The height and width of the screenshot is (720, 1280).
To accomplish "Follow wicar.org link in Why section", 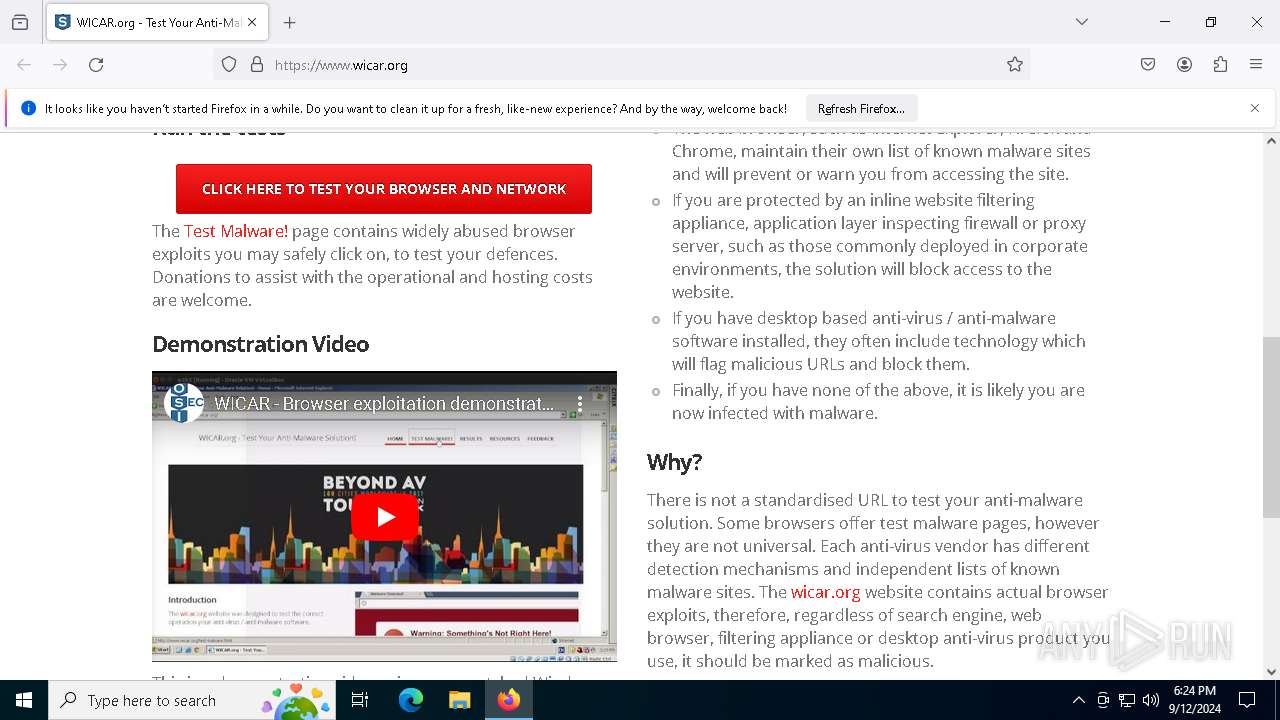I will [x=825, y=592].
